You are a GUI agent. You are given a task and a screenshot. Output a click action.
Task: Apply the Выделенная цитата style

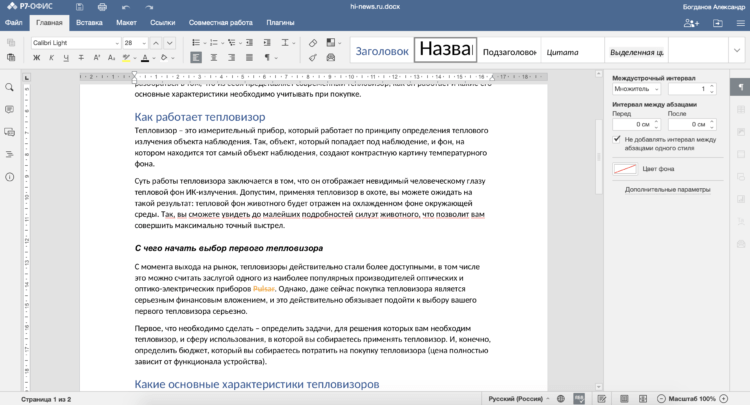(636, 50)
